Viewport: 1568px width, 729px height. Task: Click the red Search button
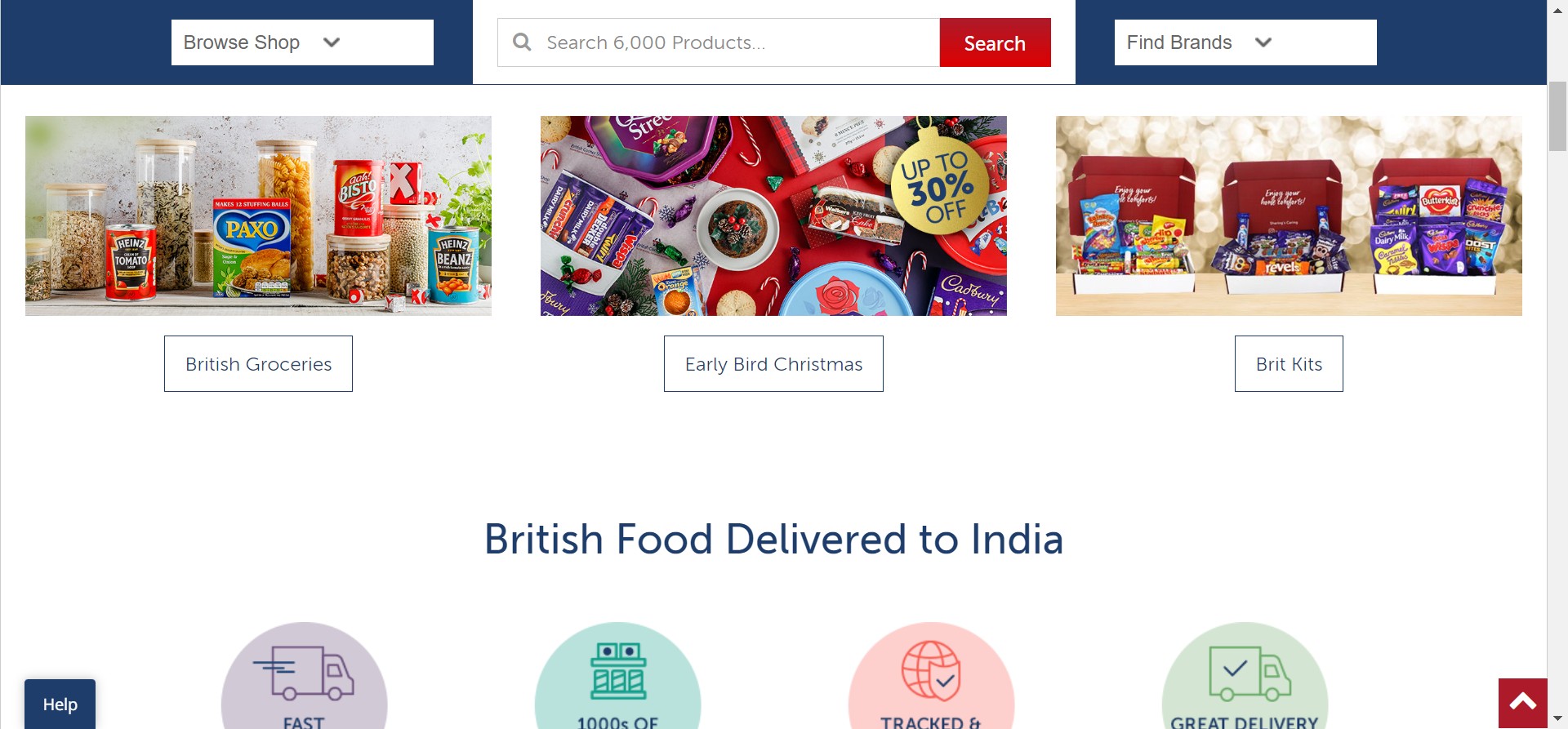click(x=995, y=42)
